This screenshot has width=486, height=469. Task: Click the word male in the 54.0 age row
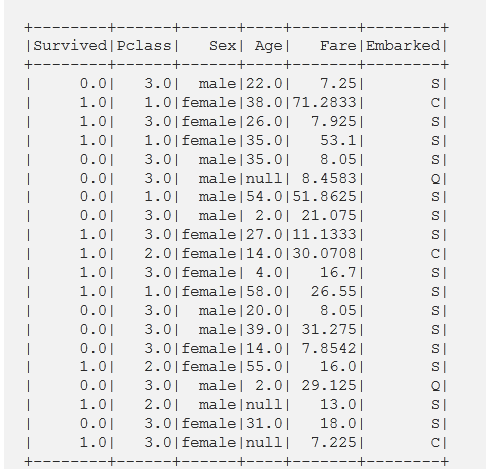tap(218, 196)
